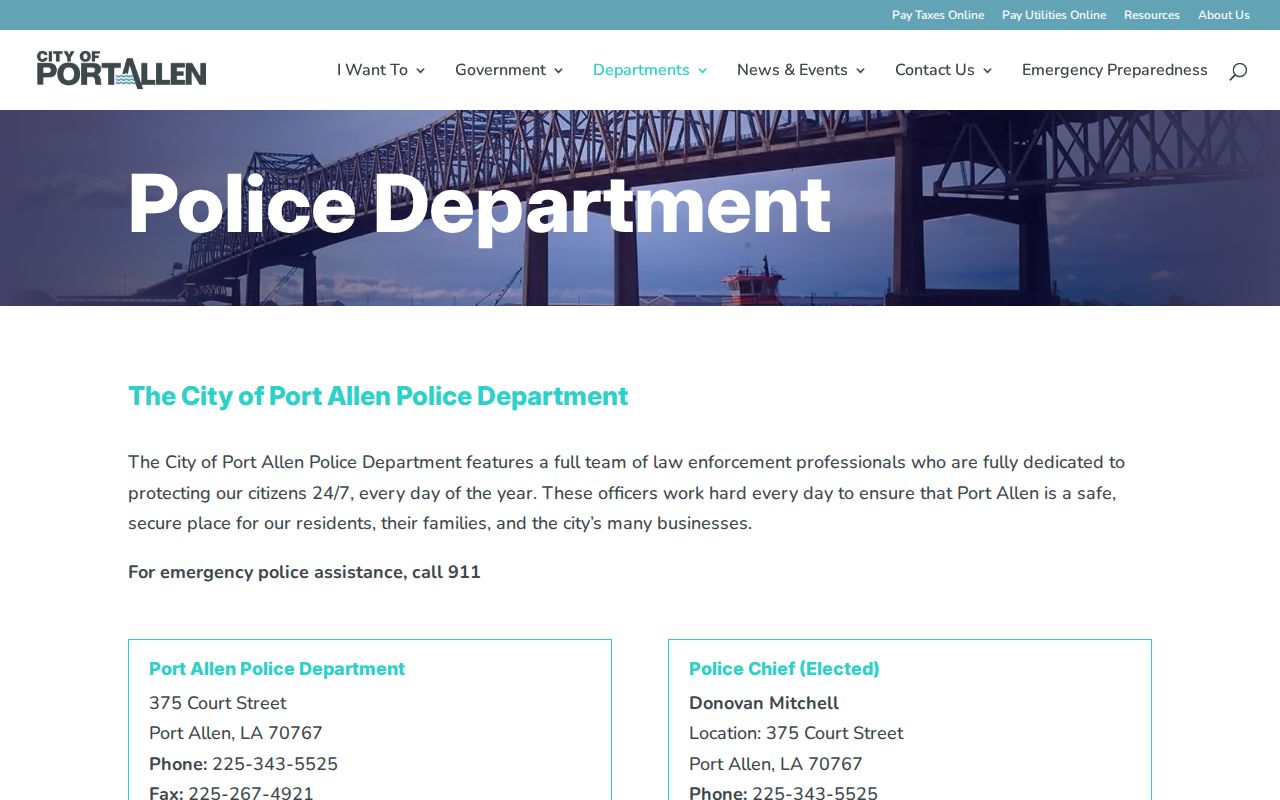Follow the Pay Utilities Online link

pyautogui.click(x=1054, y=15)
